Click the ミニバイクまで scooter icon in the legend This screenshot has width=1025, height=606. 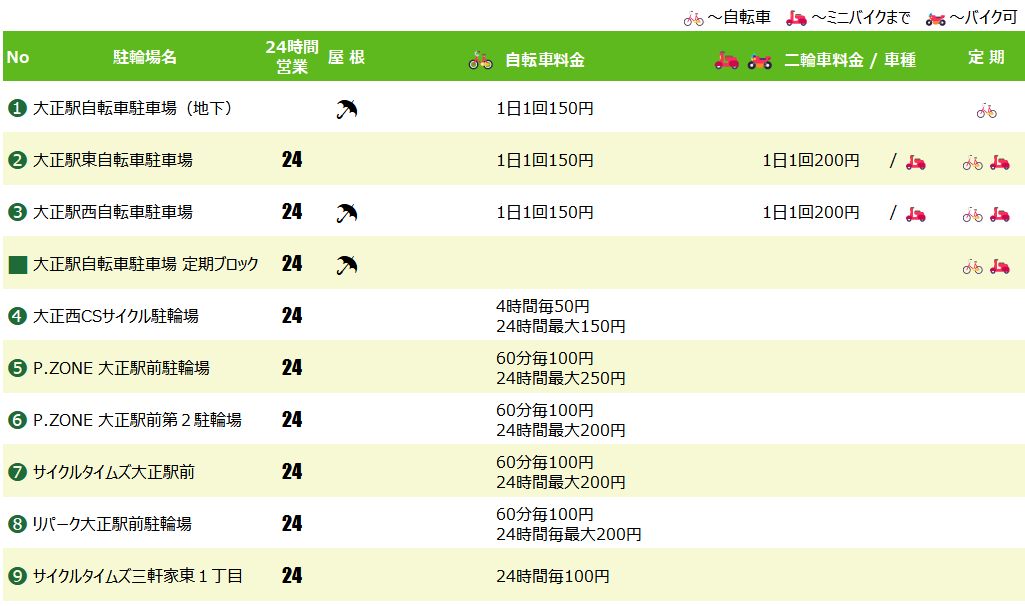796,18
